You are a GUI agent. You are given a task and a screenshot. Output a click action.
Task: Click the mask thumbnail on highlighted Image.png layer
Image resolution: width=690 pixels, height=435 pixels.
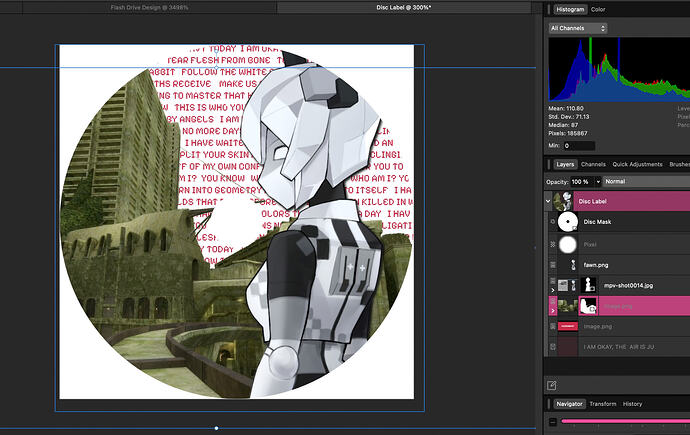tap(588, 306)
